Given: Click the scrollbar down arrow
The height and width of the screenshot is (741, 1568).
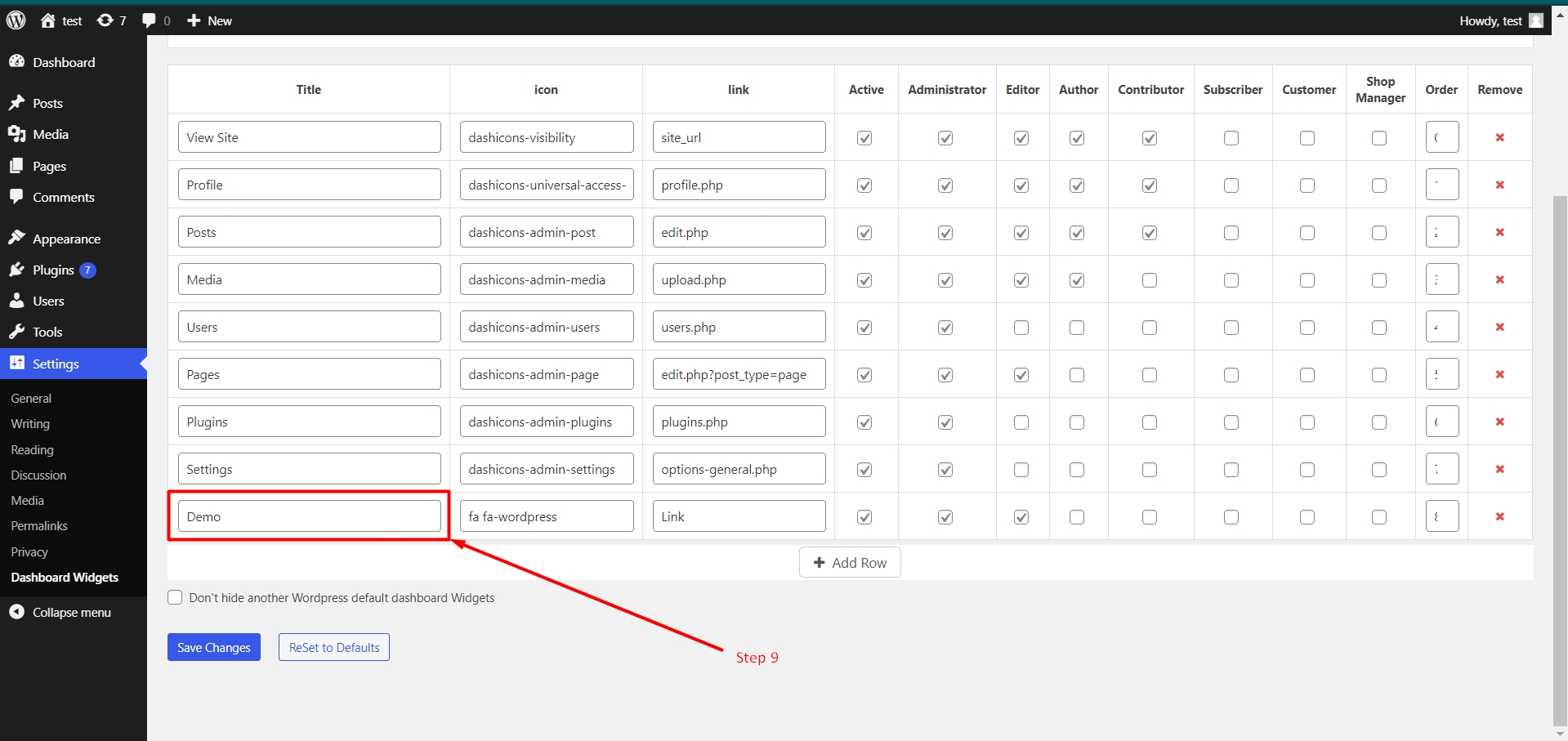Looking at the screenshot, I should (x=1560, y=733).
